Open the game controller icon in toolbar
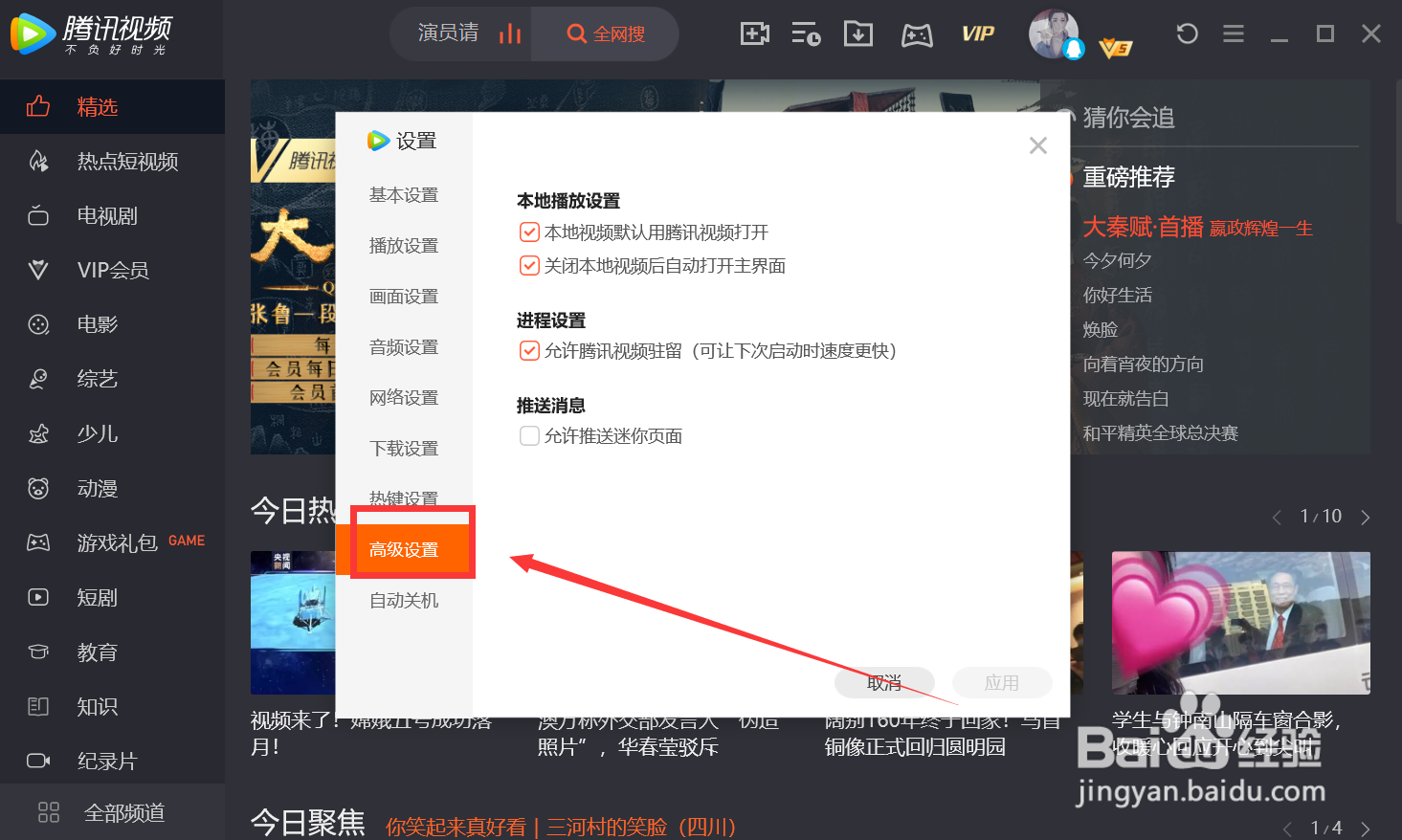Viewport: 1402px width, 840px height. tap(917, 35)
